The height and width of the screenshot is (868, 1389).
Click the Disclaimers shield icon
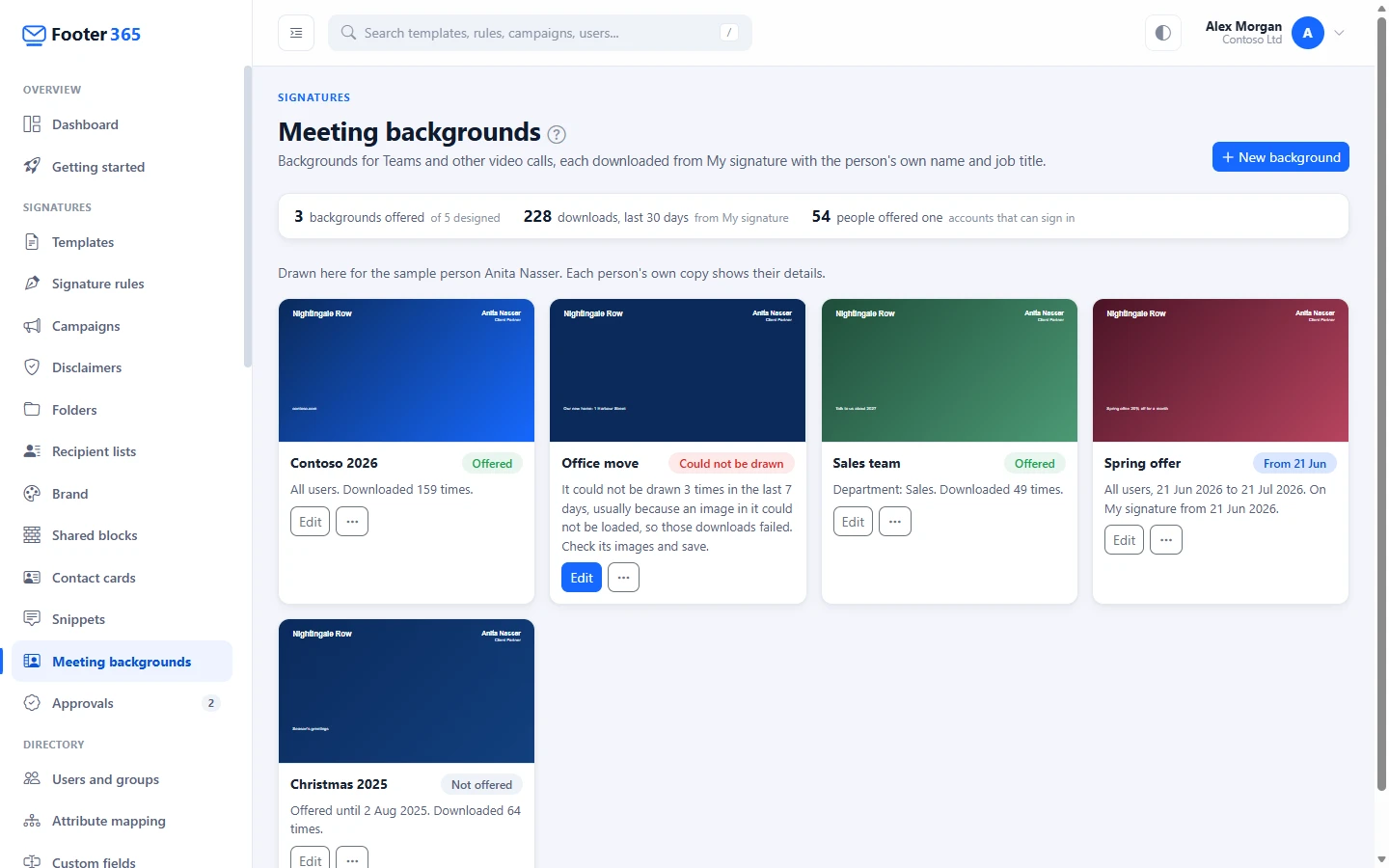(x=32, y=367)
